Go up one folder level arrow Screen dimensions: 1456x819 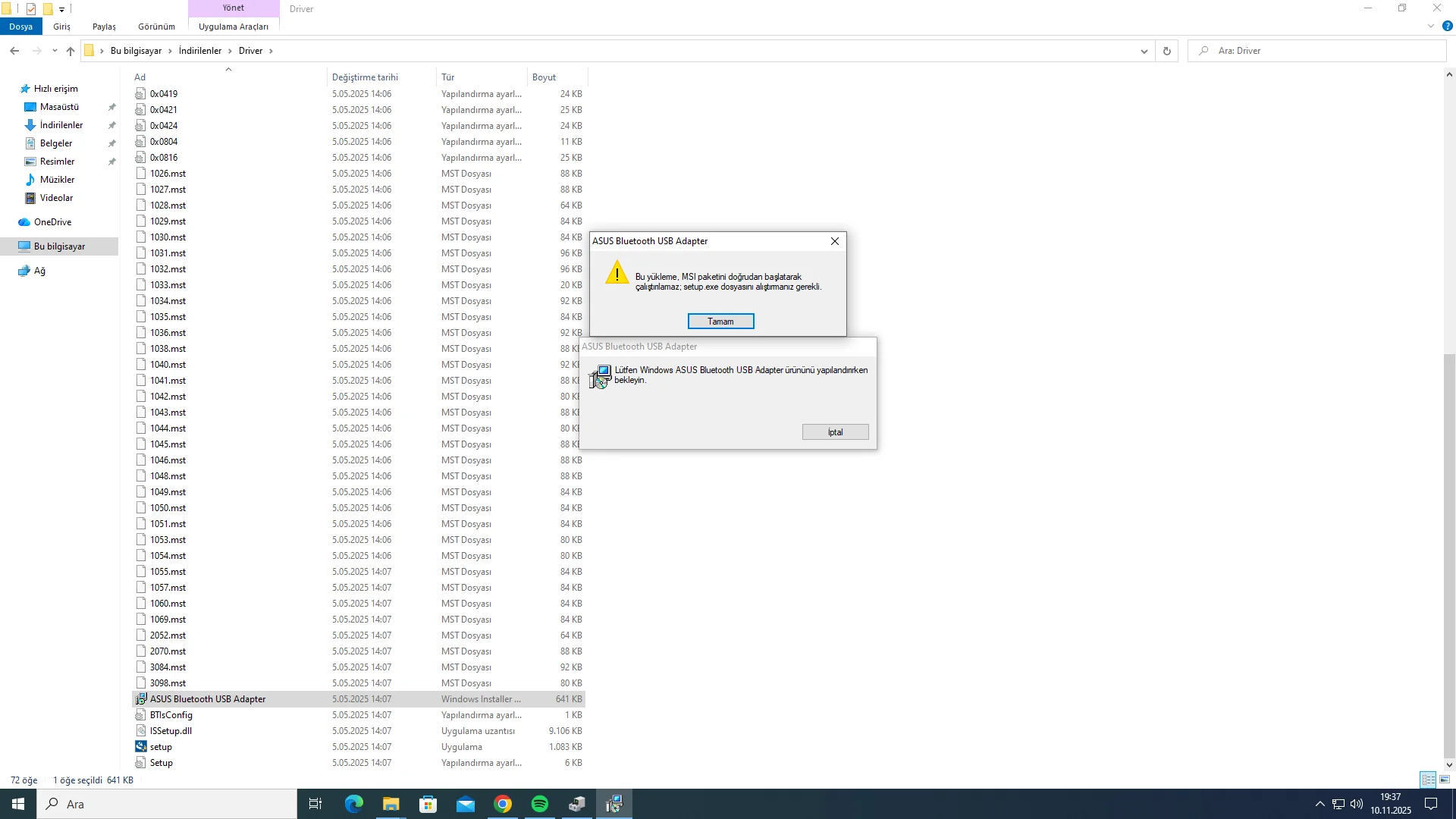[x=71, y=51]
